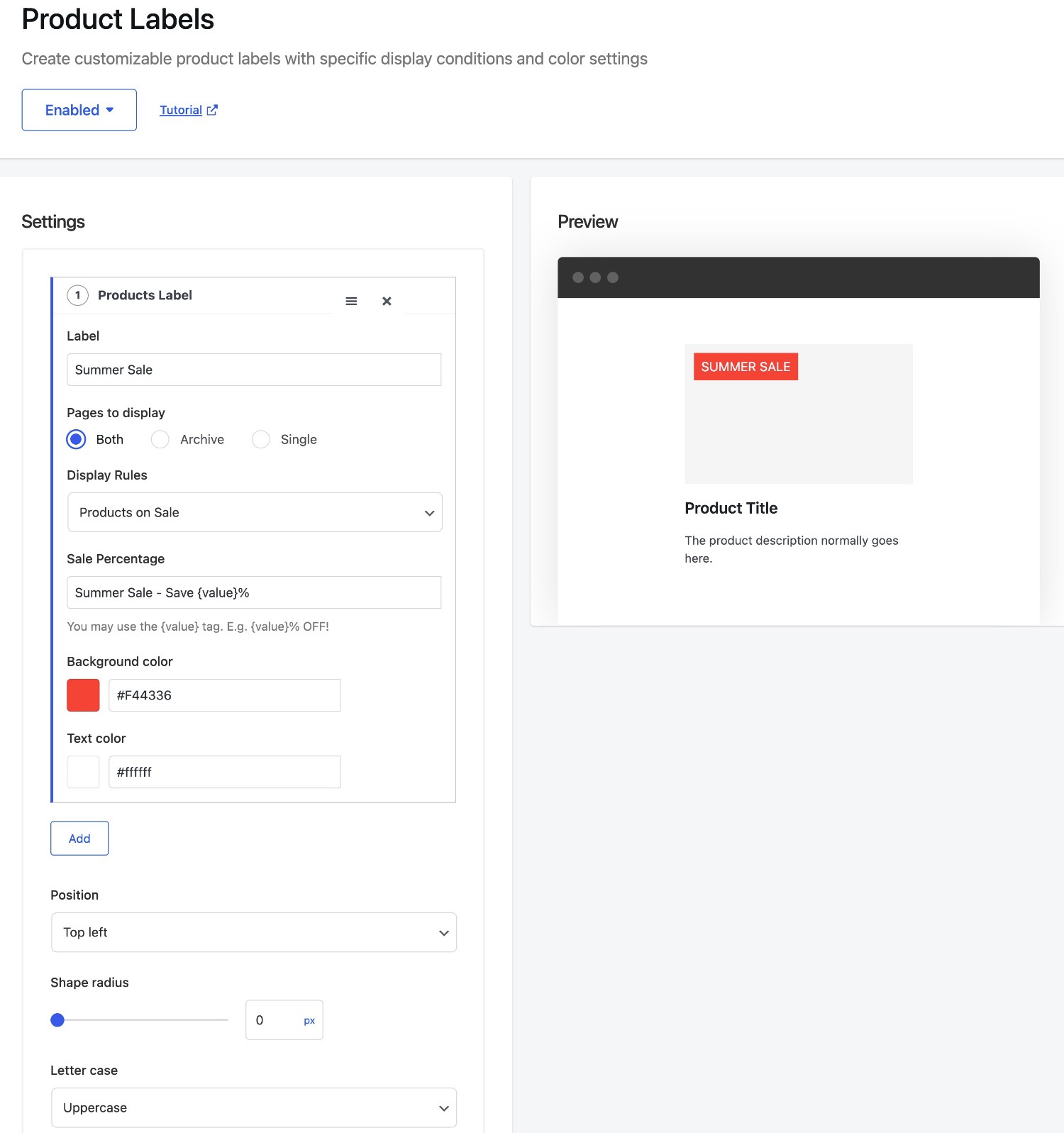Click the external link icon next to Tutorial
This screenshot has width=1064, height=1133.
(x=212, y=110)
